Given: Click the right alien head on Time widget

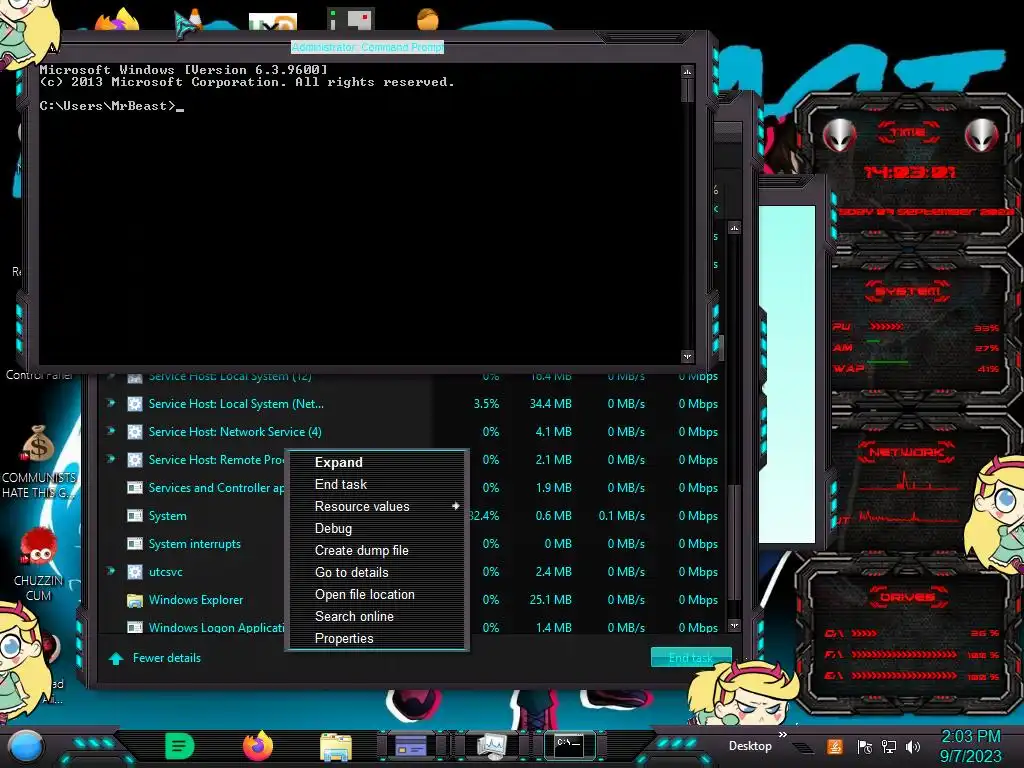Looking at the screenshot, I should 981,136.
